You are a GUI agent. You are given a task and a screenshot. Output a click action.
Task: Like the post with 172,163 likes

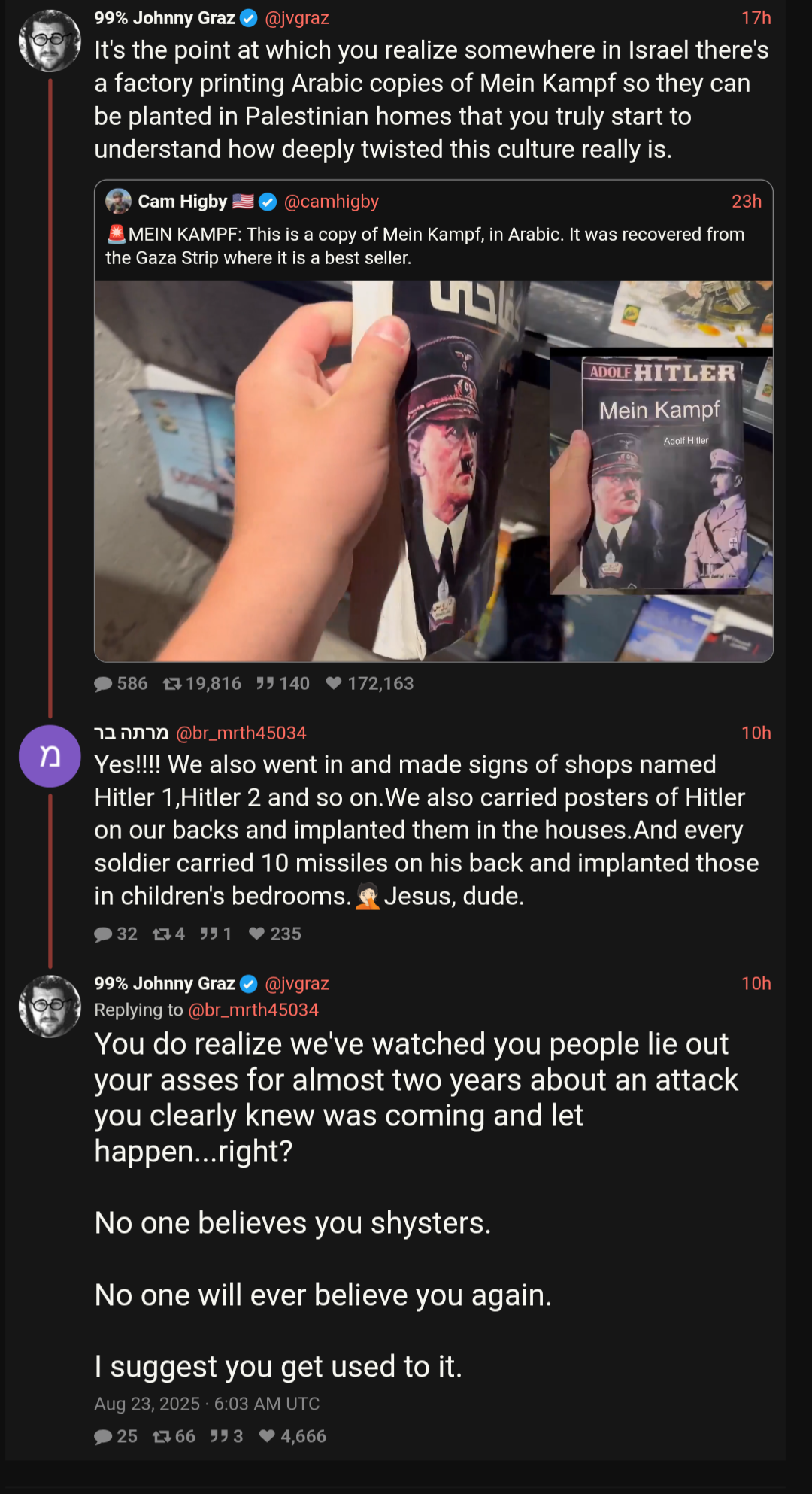(x=334, y=684)
